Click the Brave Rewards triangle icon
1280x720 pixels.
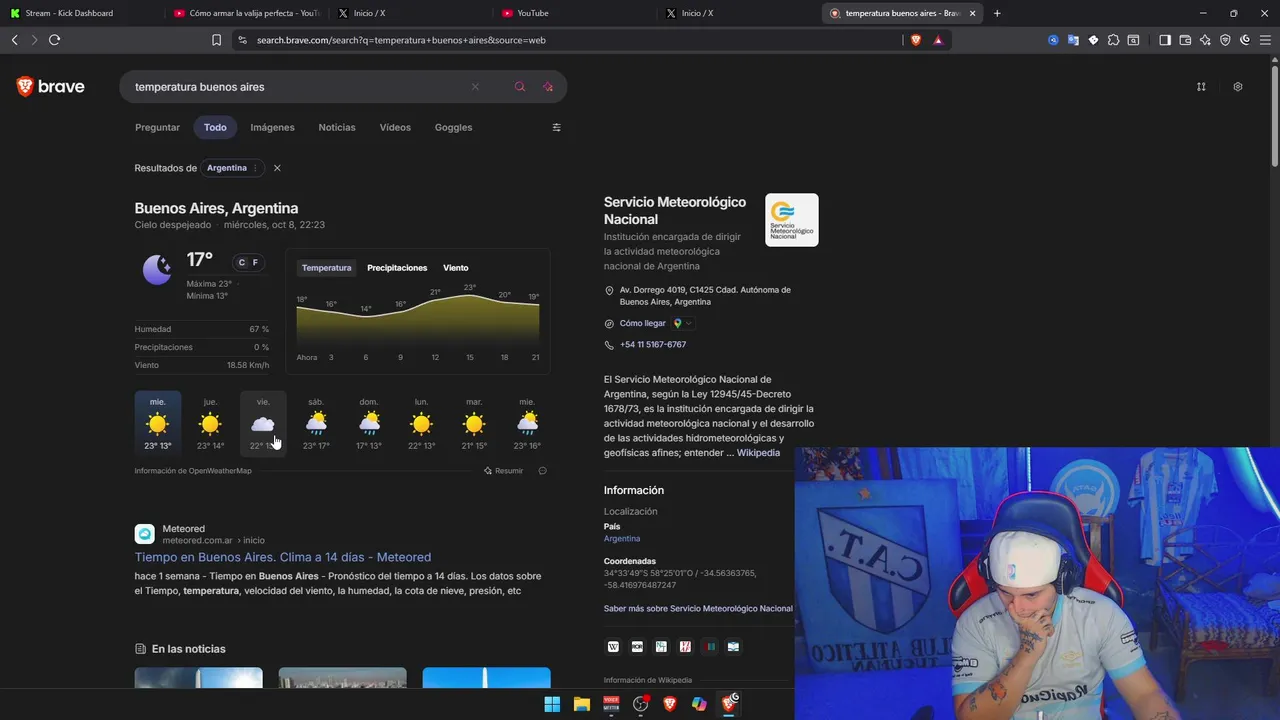pos(938,40)
